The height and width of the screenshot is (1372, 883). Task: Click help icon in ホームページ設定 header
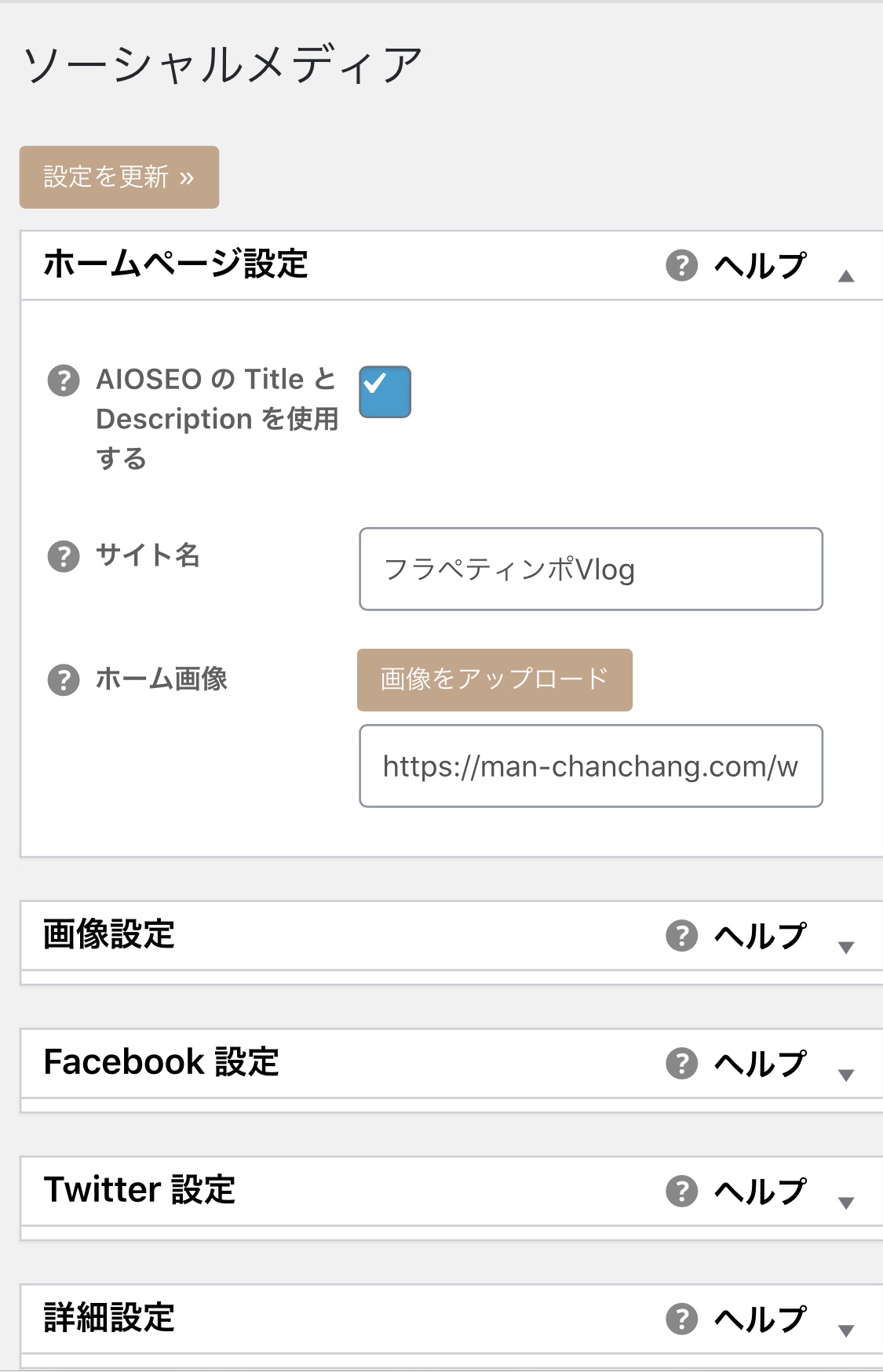pos(681,265)
